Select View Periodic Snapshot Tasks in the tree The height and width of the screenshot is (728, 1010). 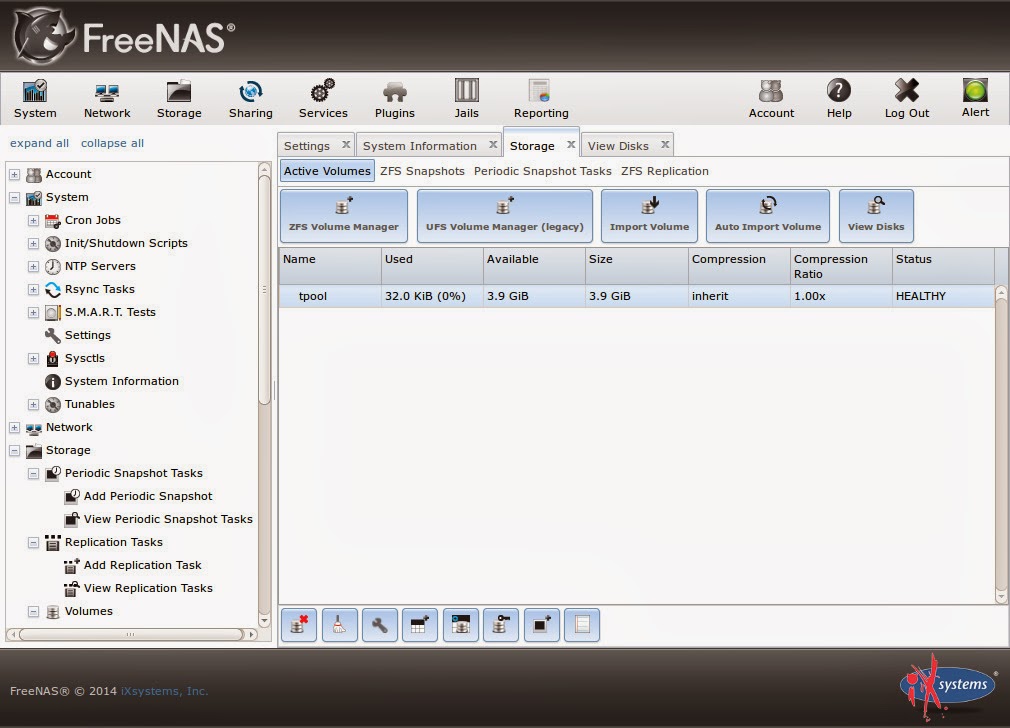(158, 519)
